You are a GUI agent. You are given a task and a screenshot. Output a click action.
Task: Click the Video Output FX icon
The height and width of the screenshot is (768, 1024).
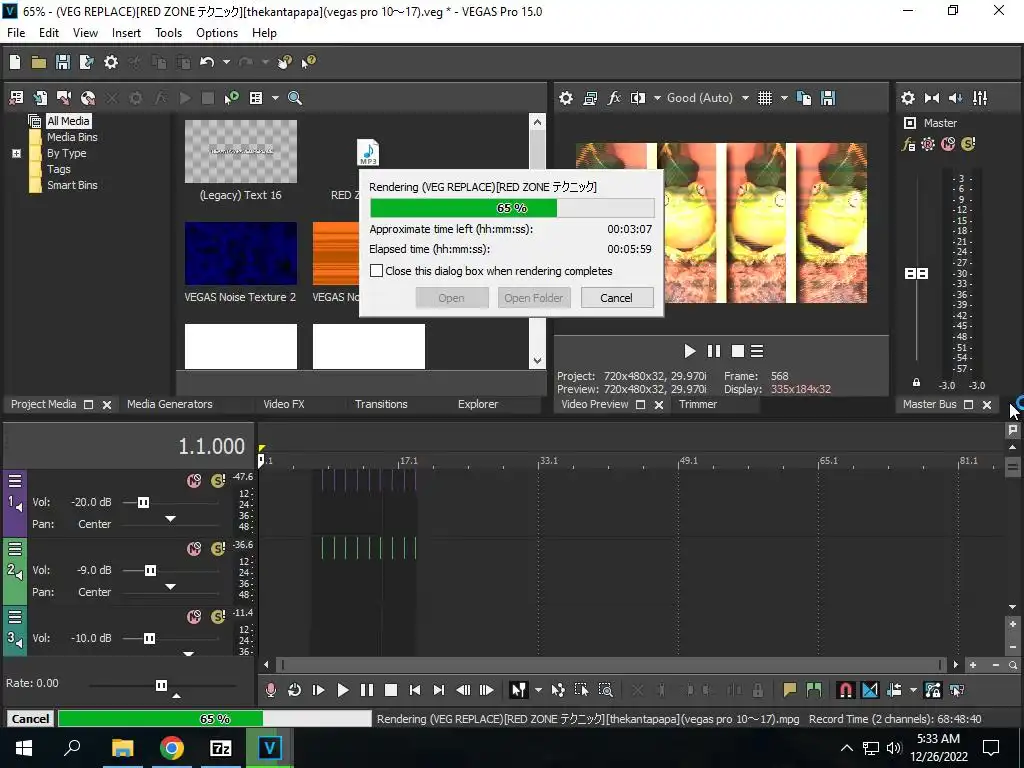[x=614, y=98]
